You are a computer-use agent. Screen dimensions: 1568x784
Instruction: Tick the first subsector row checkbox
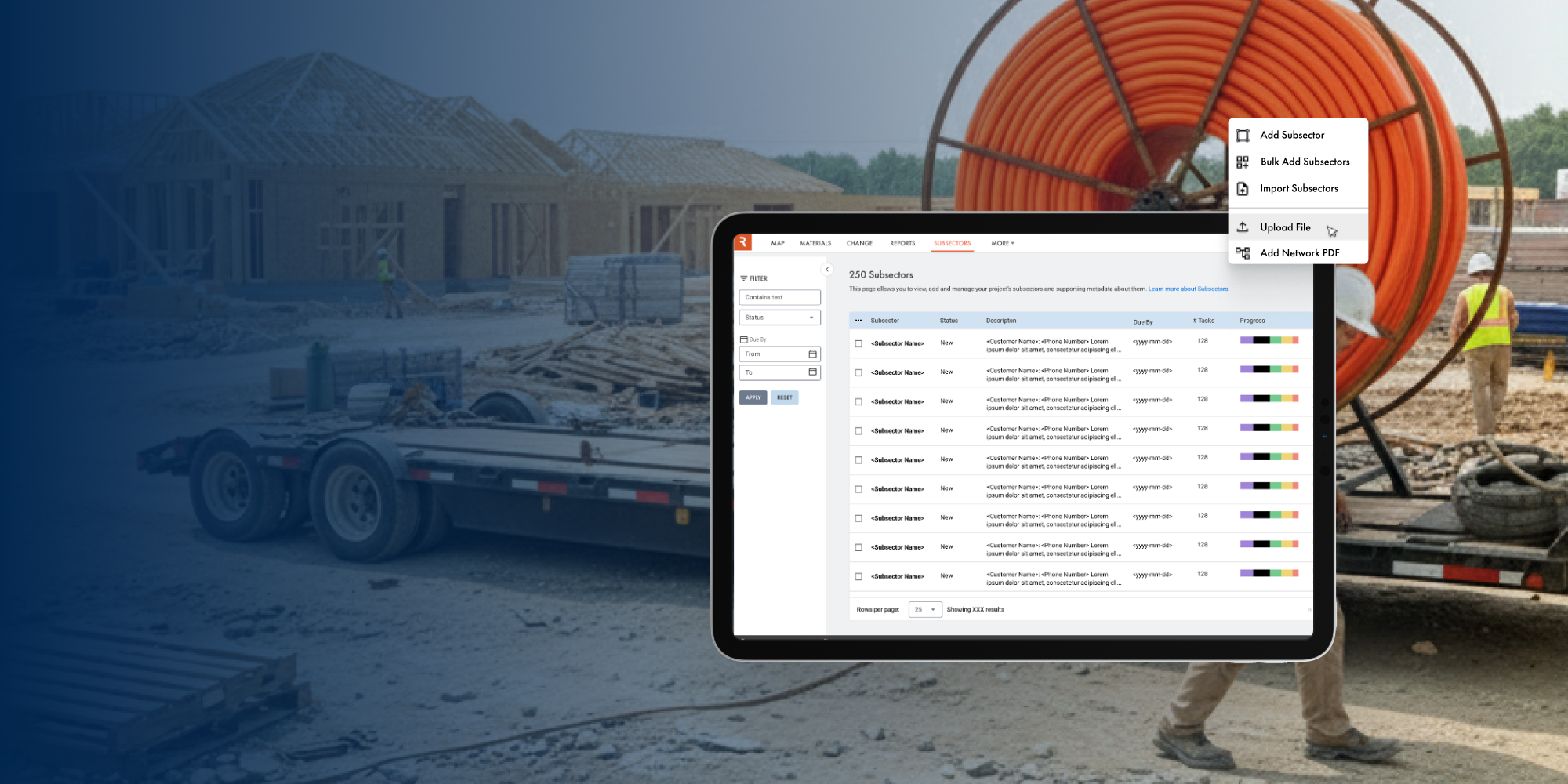(858, 343)
